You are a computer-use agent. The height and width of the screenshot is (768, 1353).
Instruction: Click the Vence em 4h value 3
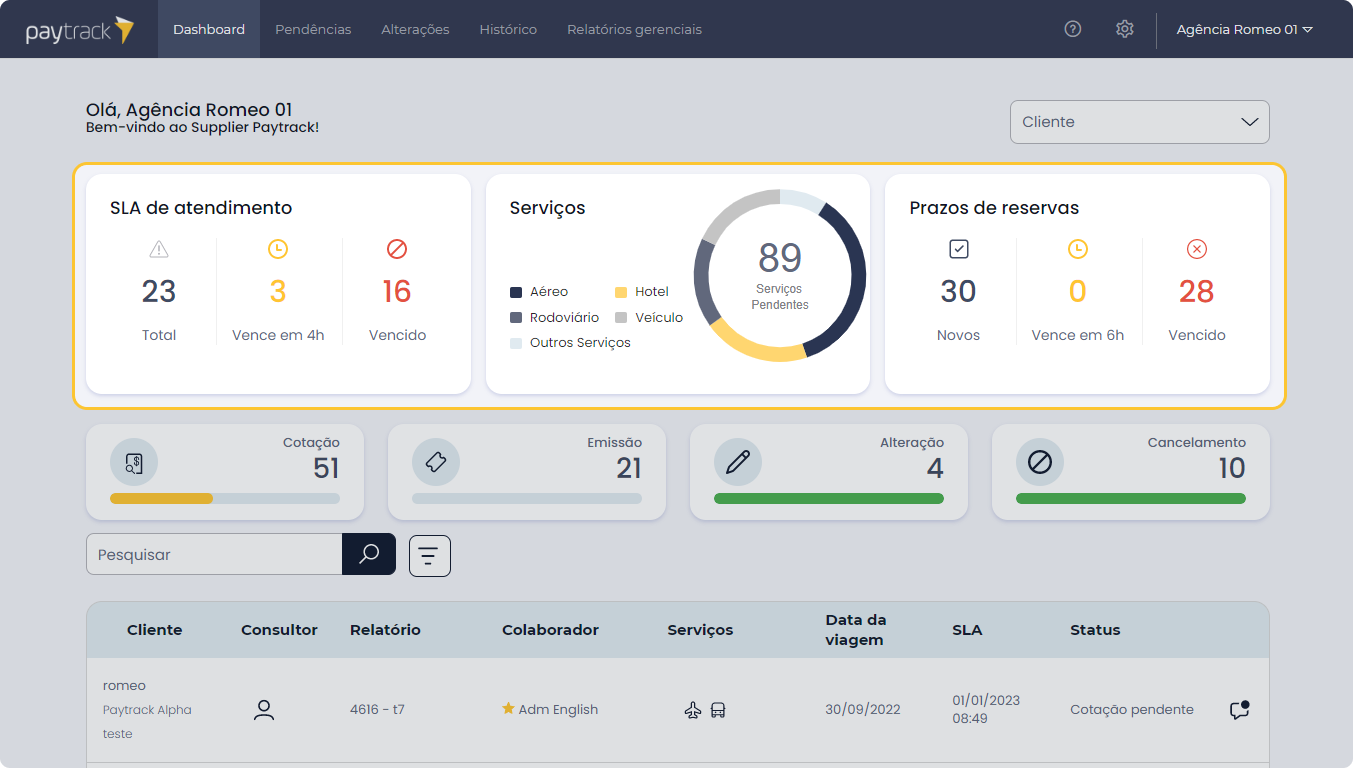point(278,291)
